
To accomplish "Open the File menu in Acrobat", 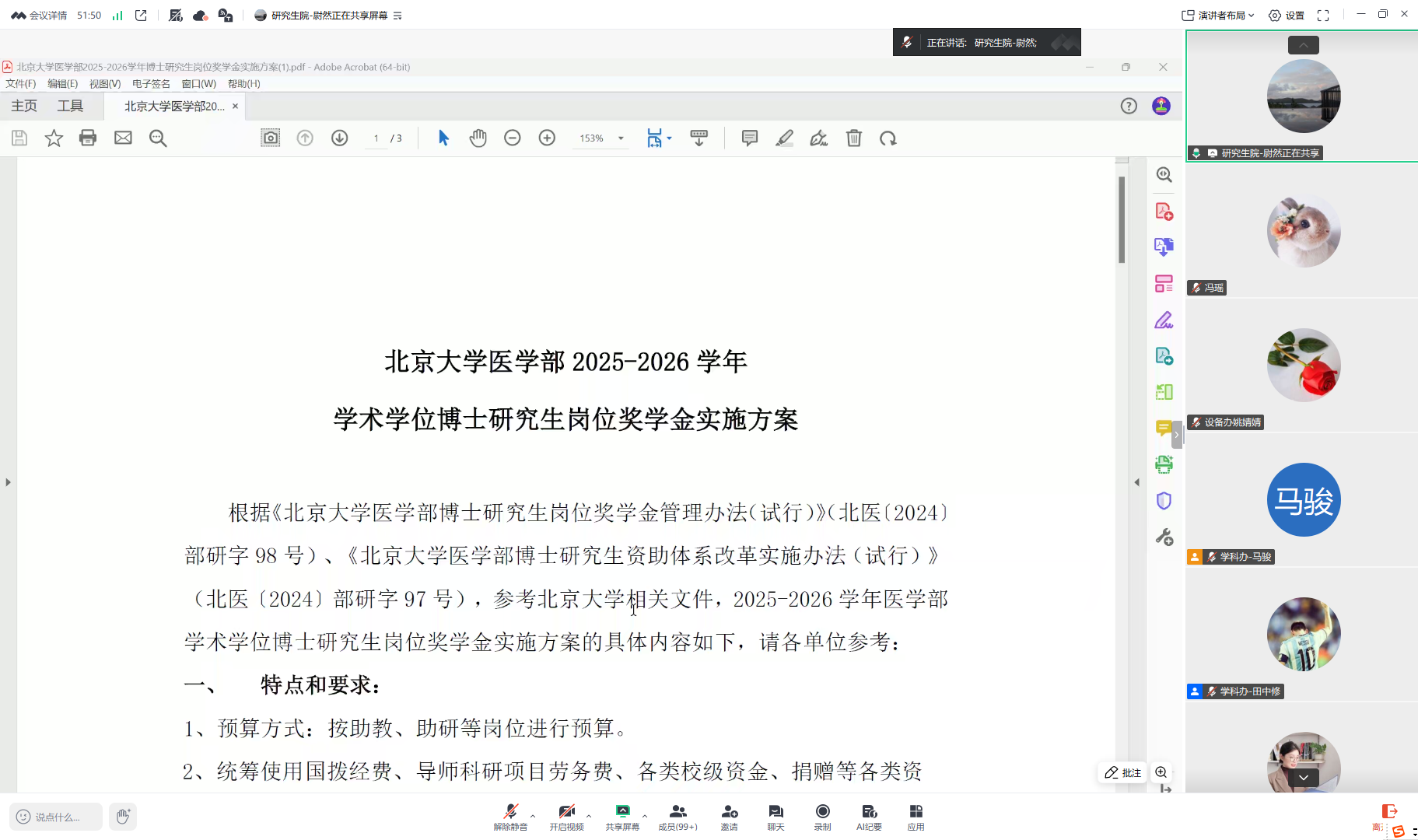I will tap(21, 84).
